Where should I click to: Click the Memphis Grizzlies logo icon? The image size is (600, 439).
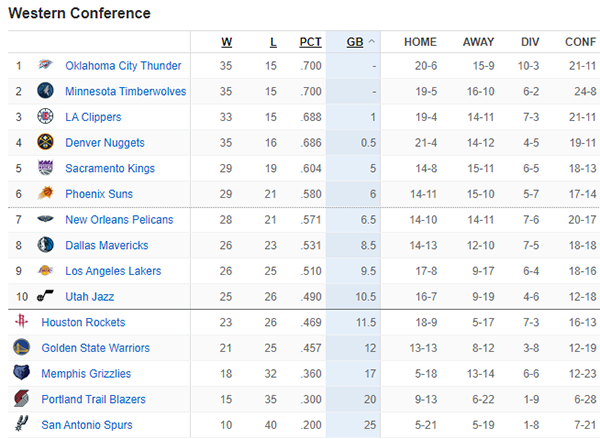[x=21, y=374]
